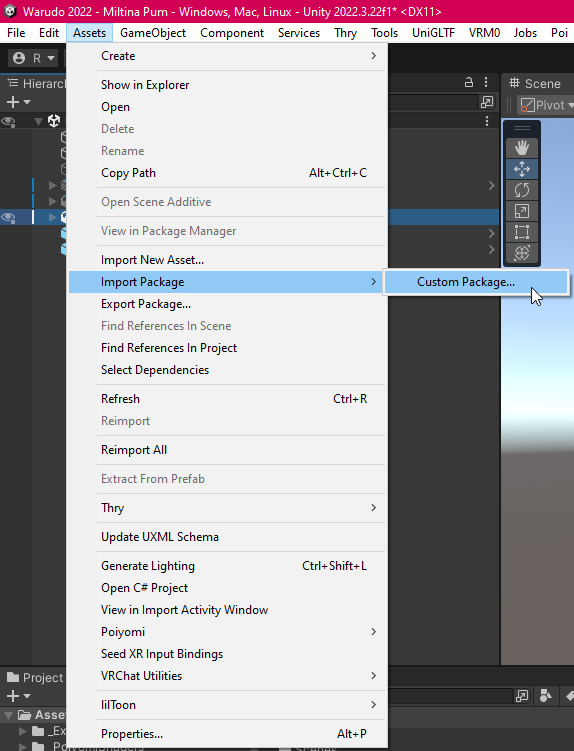
Task: Collapse the scene root in Hierarchy
Action: (x=38, y=121)
